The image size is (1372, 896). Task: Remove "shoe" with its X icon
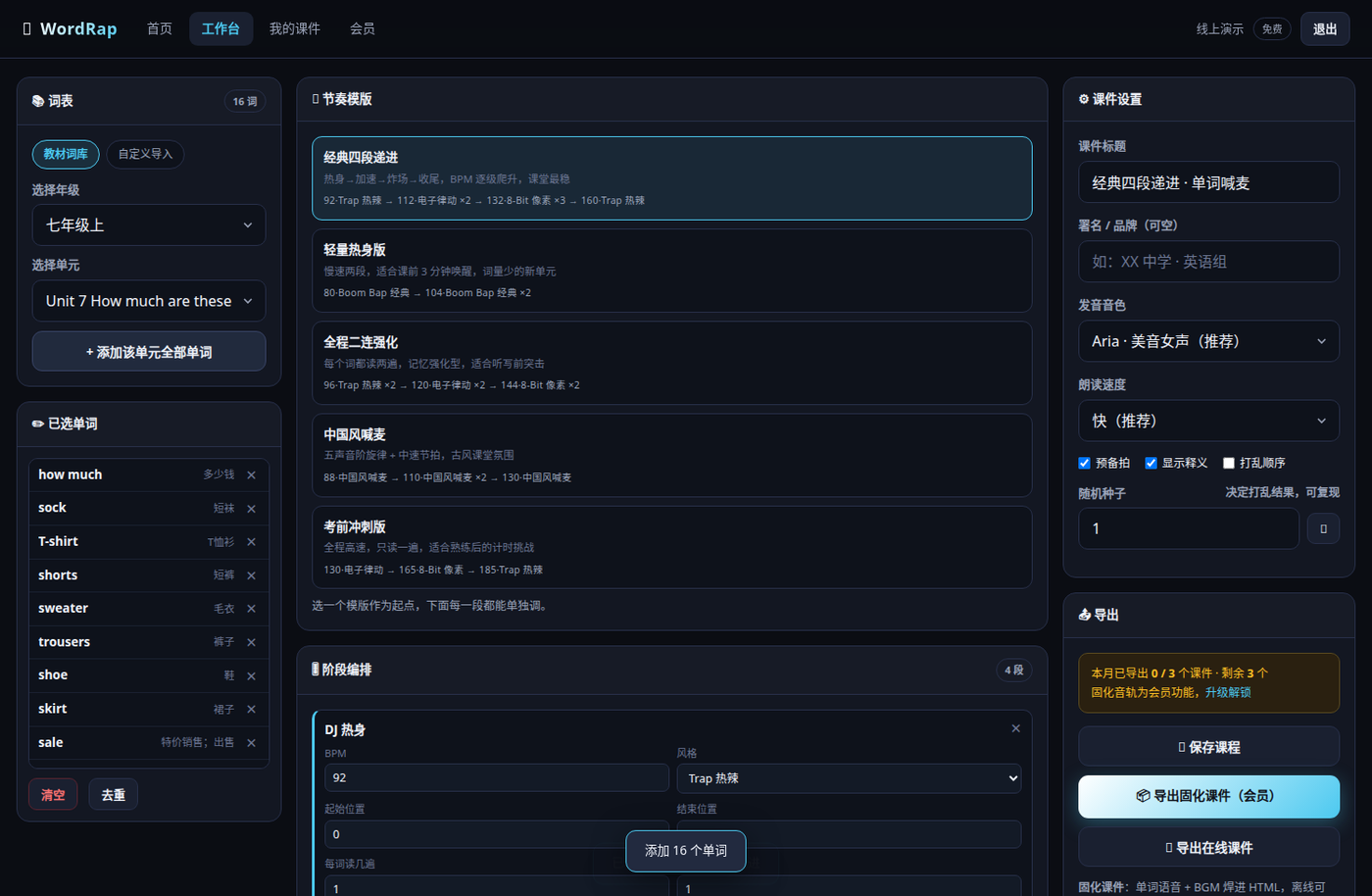coord(252,675)
